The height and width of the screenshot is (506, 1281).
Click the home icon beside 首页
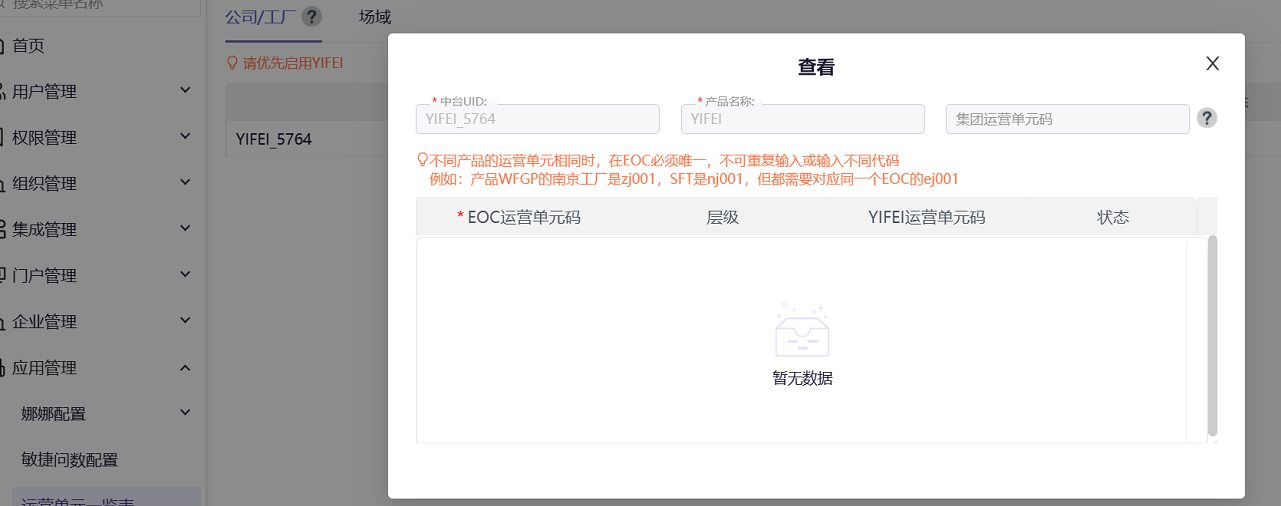pos(3,46)
